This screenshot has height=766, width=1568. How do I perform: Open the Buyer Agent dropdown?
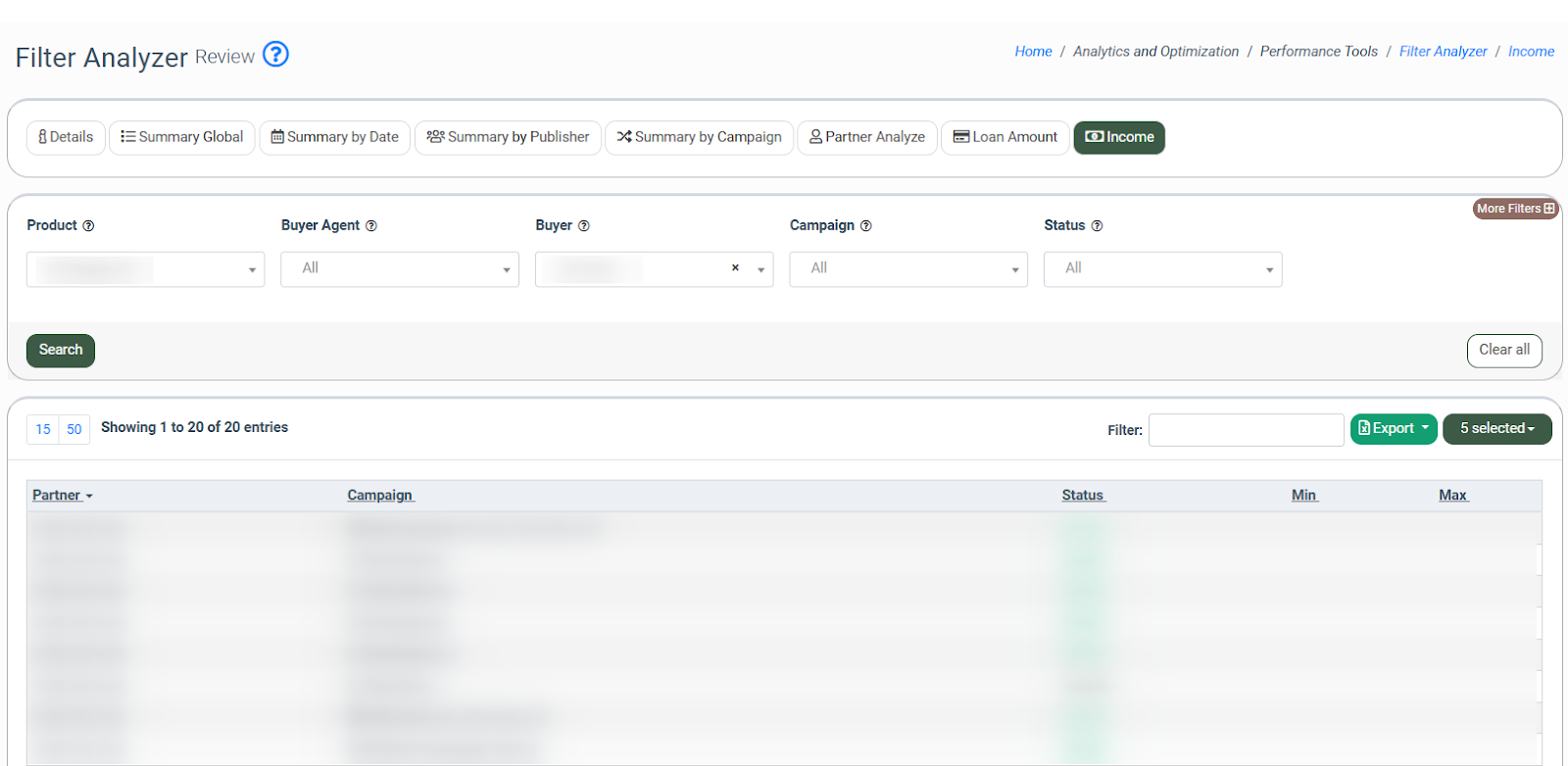click(x=399, y=269)
